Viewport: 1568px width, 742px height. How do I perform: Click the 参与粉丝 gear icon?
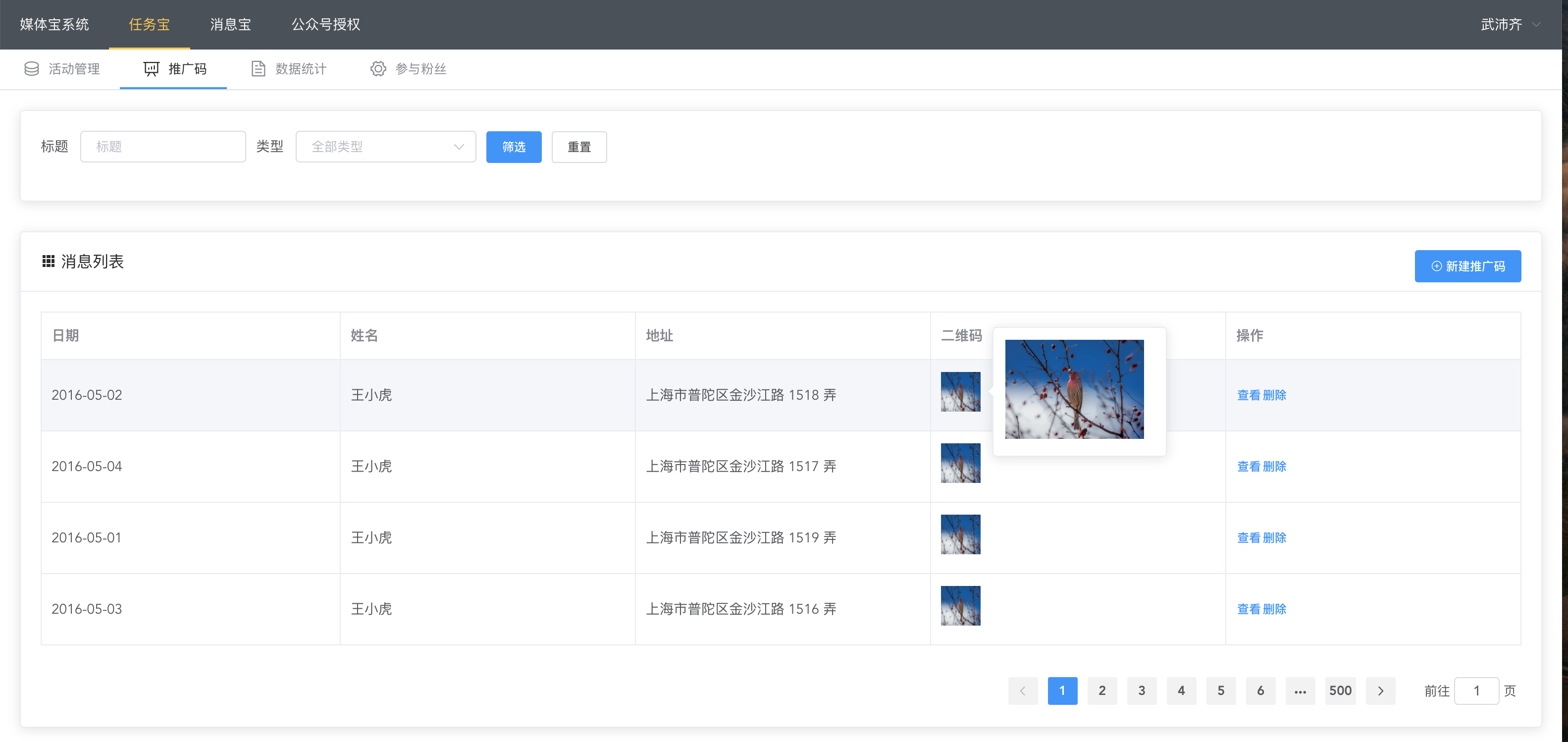point(378,69)
